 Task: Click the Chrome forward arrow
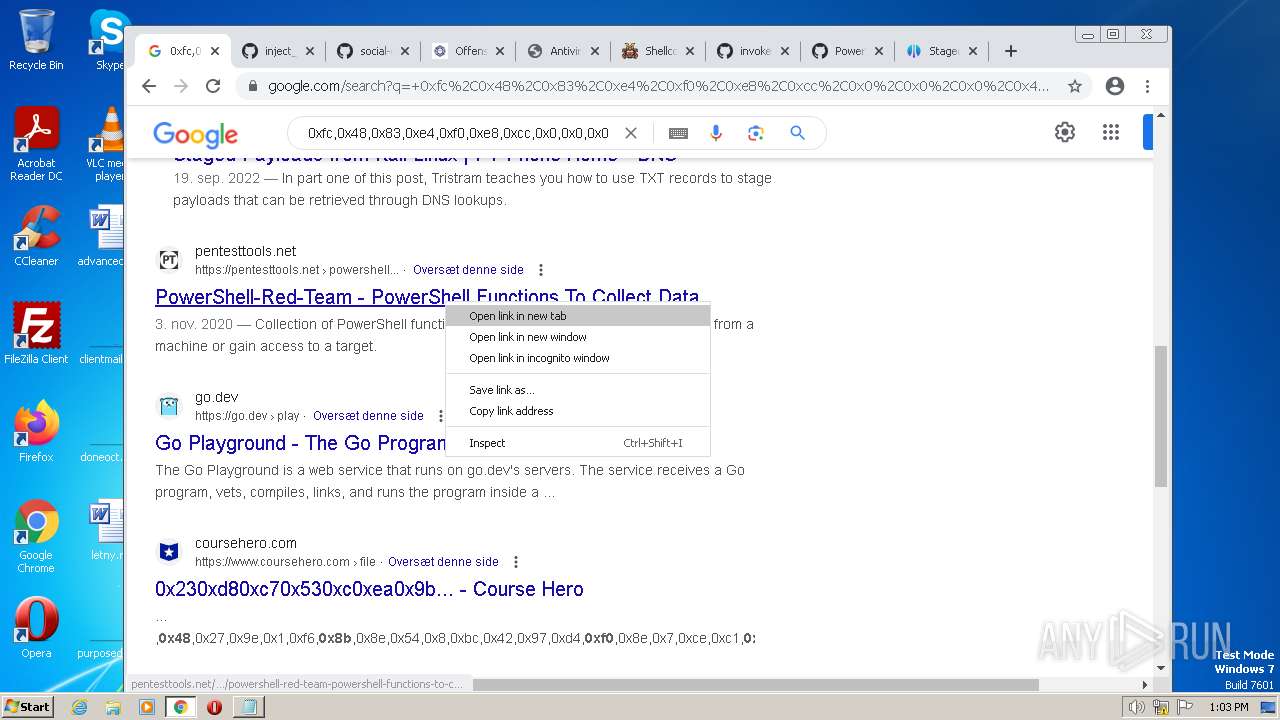pyautogui.click(x=181, y=86)
